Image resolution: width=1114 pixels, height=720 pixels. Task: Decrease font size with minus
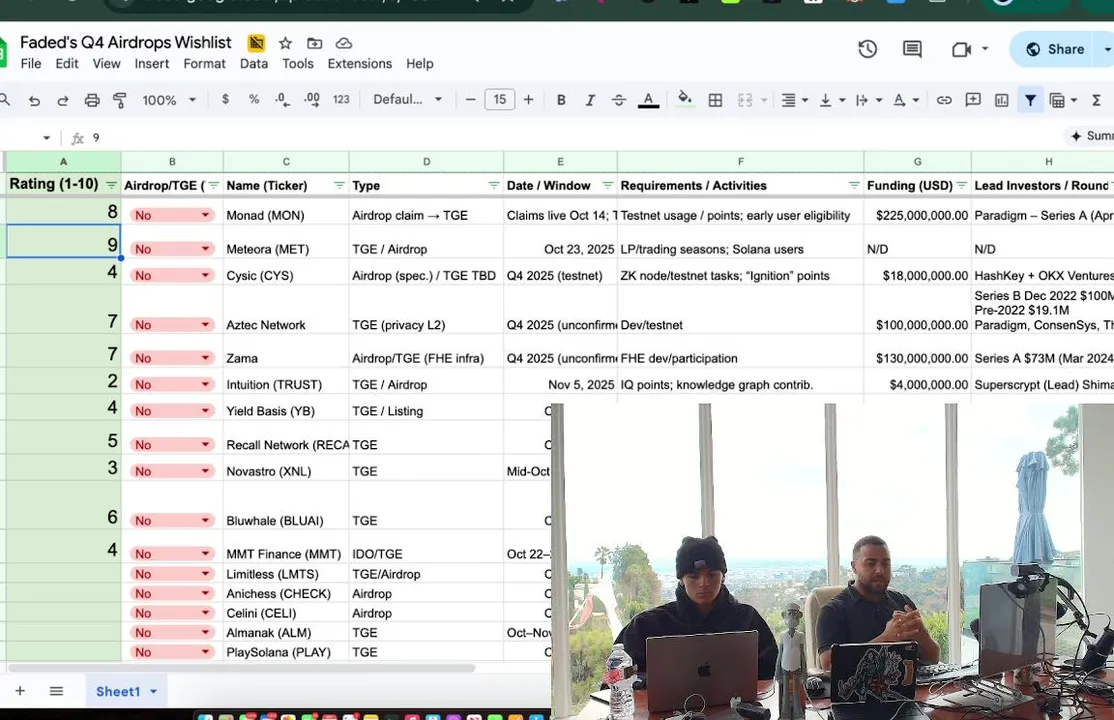coord(470,100)
